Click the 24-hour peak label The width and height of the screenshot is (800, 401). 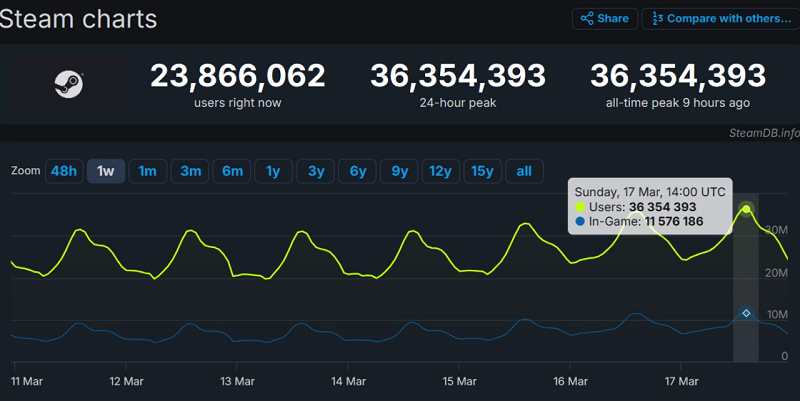pos(458,103)
